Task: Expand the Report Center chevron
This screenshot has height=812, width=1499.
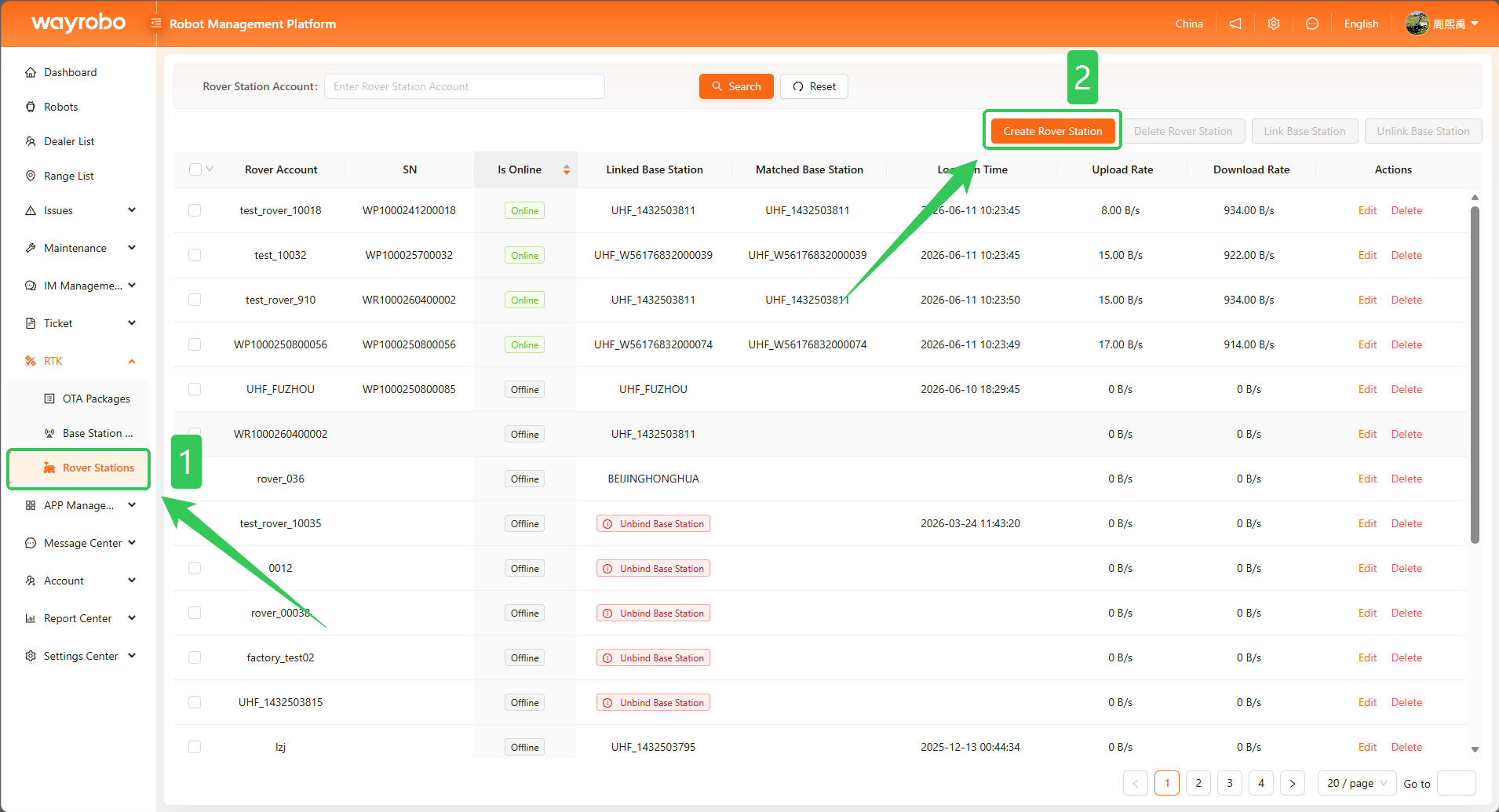Action: click(x=132, y=618)
